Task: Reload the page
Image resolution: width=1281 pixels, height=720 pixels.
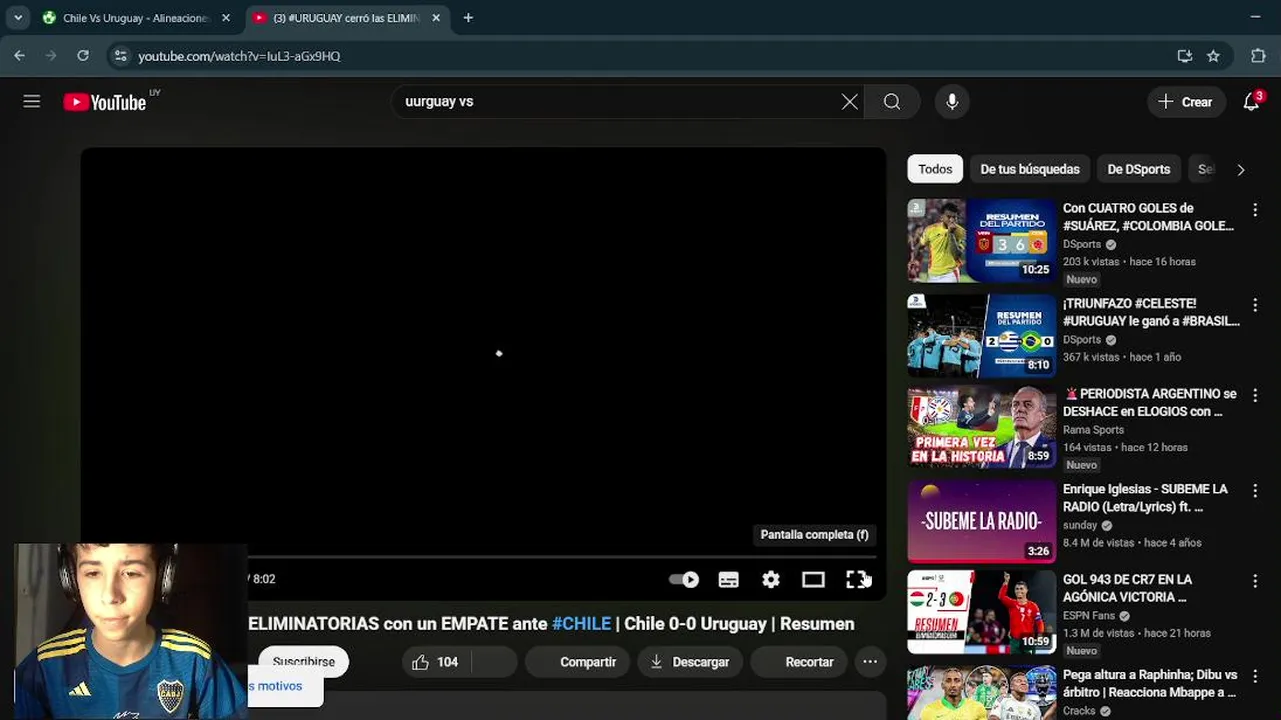Action: (x=83, y=56)
